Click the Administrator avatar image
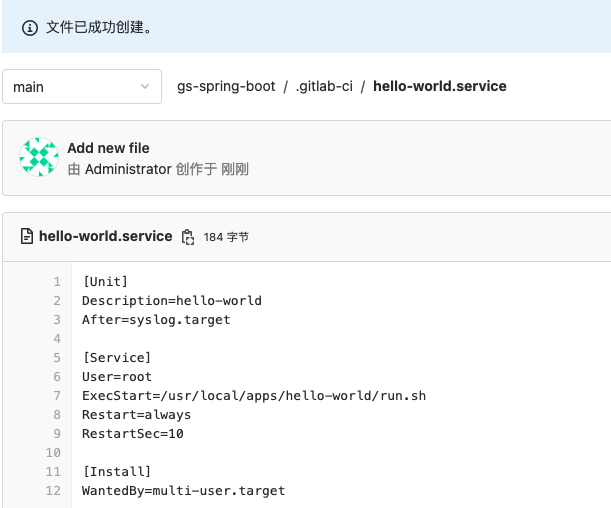This screenshot has height=508, width=611. click(39, 157)
